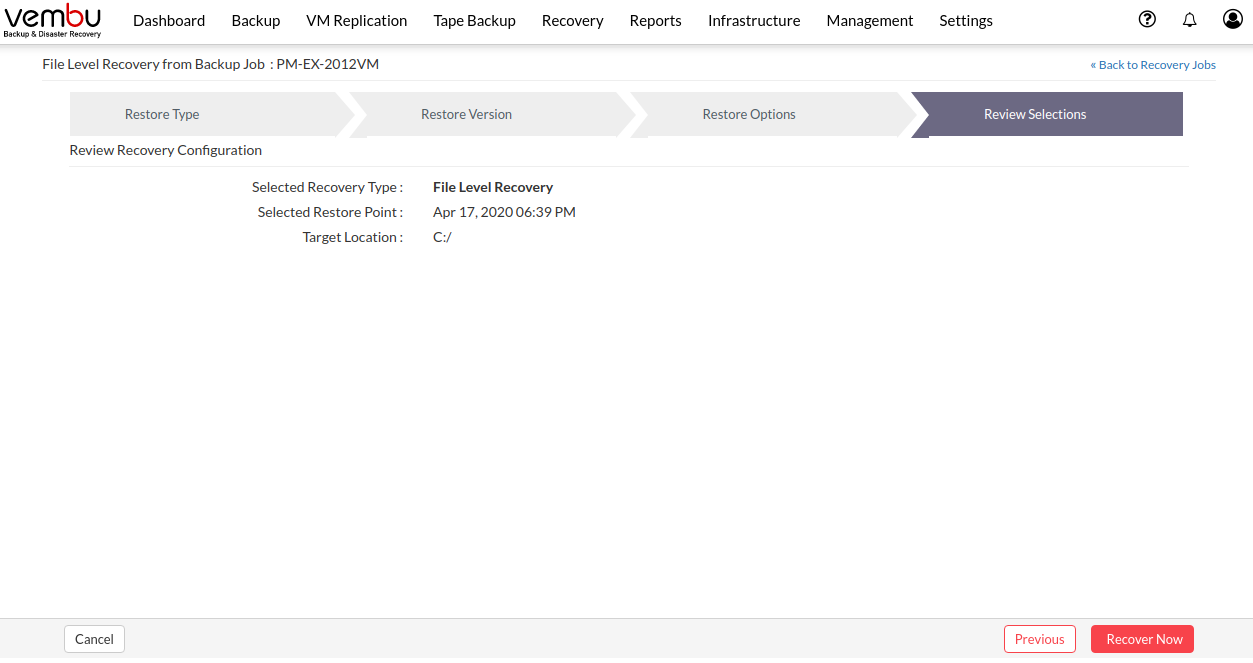This screenshot has height=663, width=1253.
Task: Click the Review Recovery Configuration heading
Action: pyautogui.click(x=166, y=150)
